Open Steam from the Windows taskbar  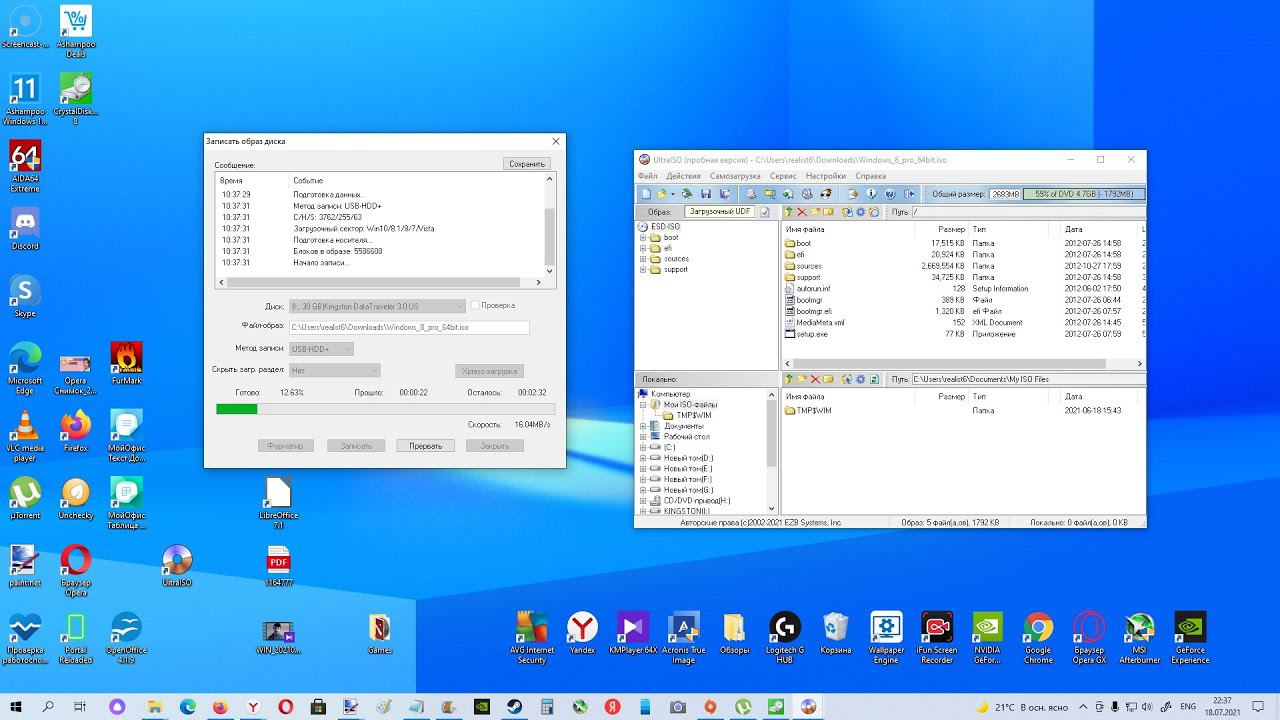(515, 707)
